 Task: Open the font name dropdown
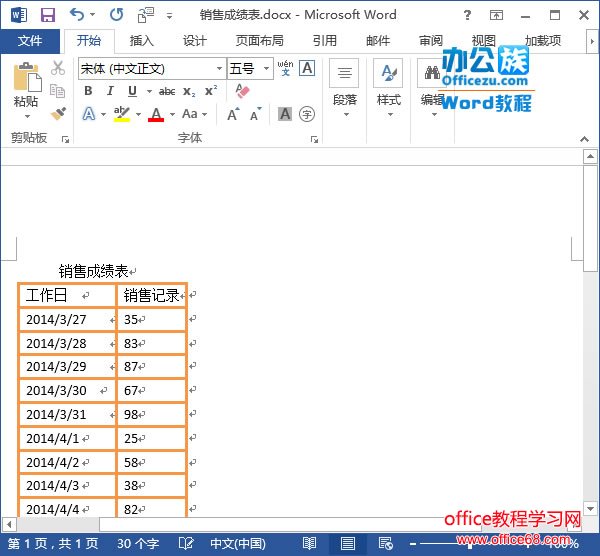pos(219,69)
